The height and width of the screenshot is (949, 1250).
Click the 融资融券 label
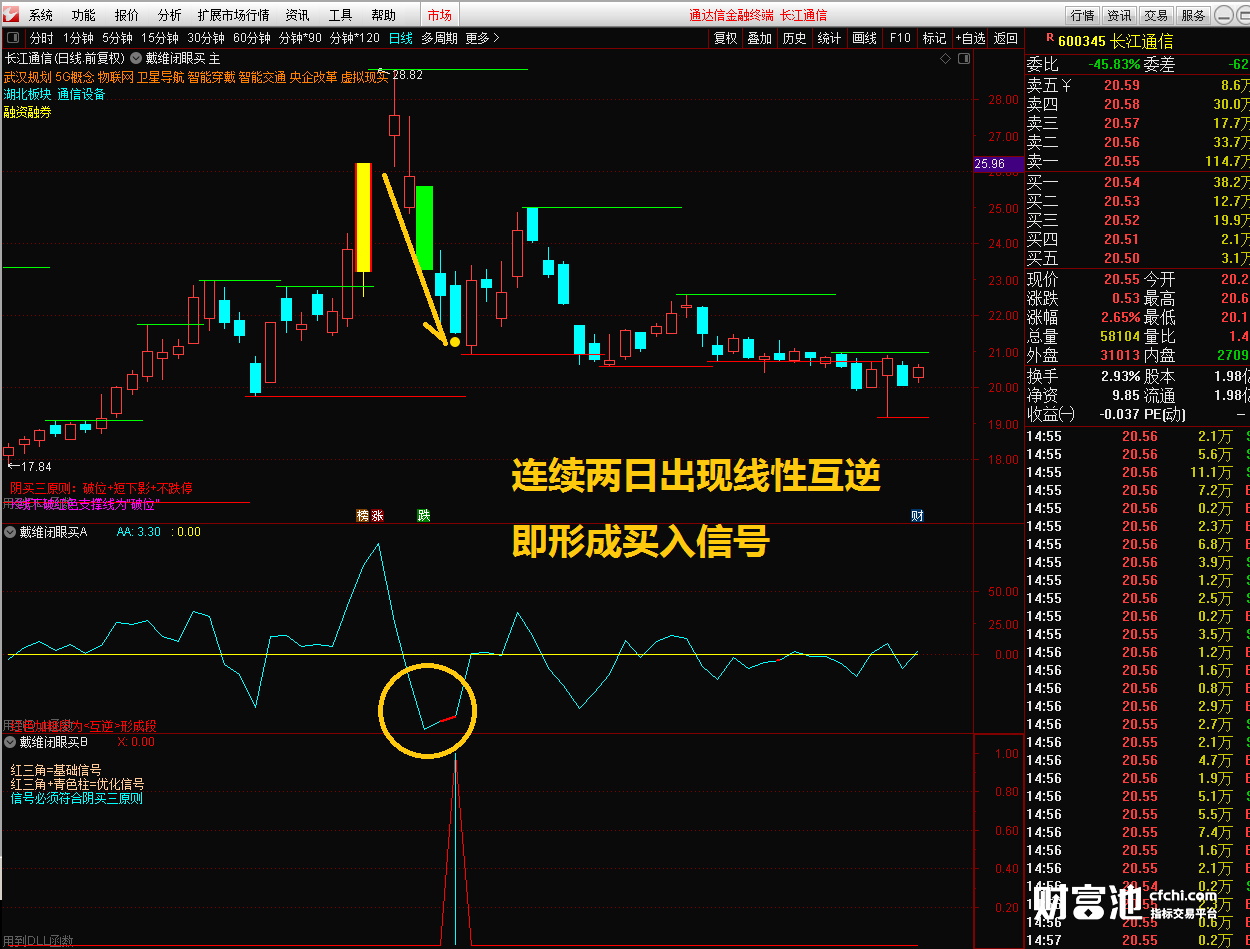coord(27,112)
